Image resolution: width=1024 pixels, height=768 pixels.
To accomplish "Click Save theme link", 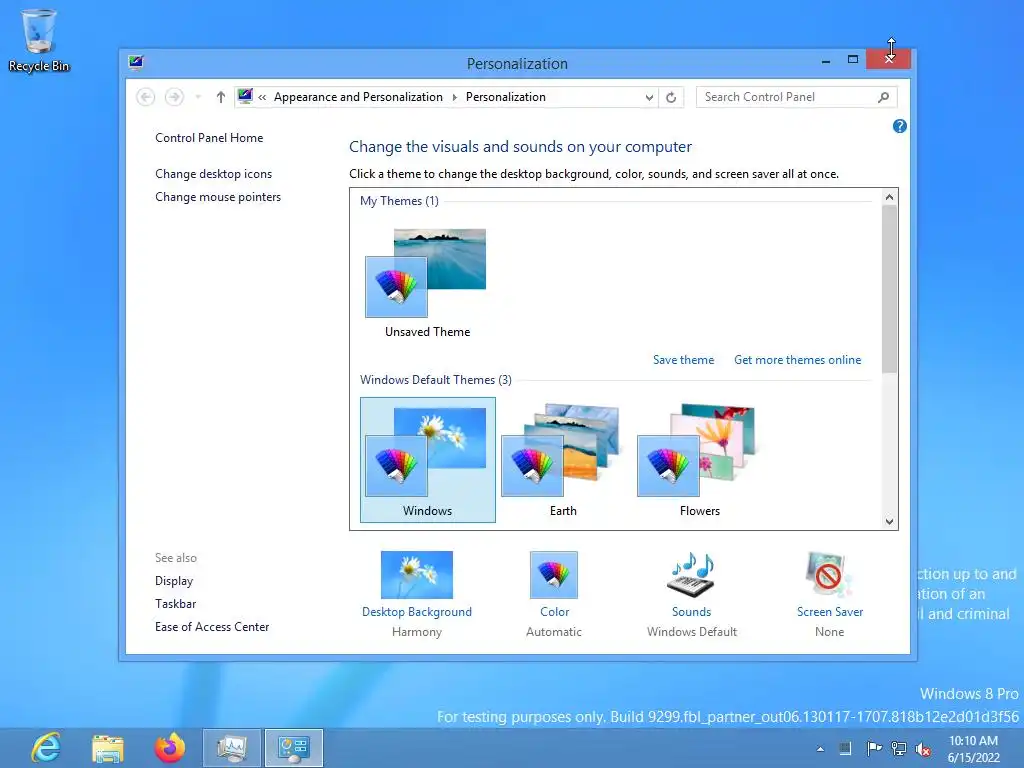I will [683, 360].
